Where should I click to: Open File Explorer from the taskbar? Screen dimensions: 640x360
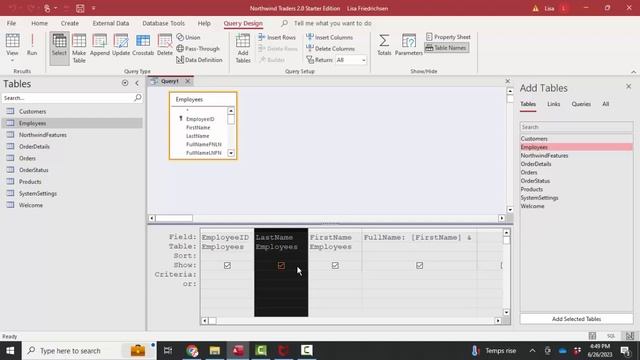tap(215, 351)
